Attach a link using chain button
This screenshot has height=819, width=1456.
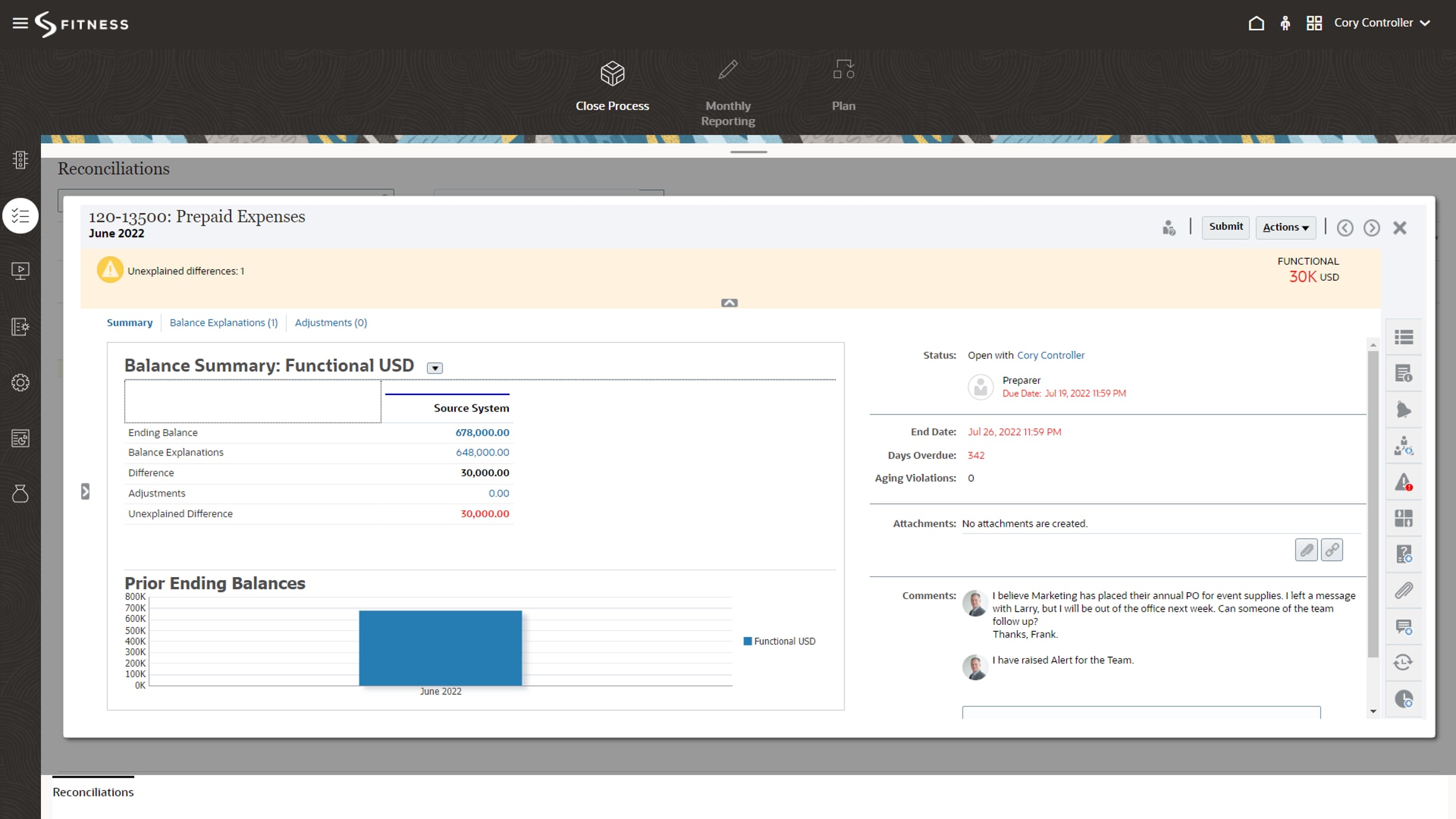click(x=1332, y=550)
